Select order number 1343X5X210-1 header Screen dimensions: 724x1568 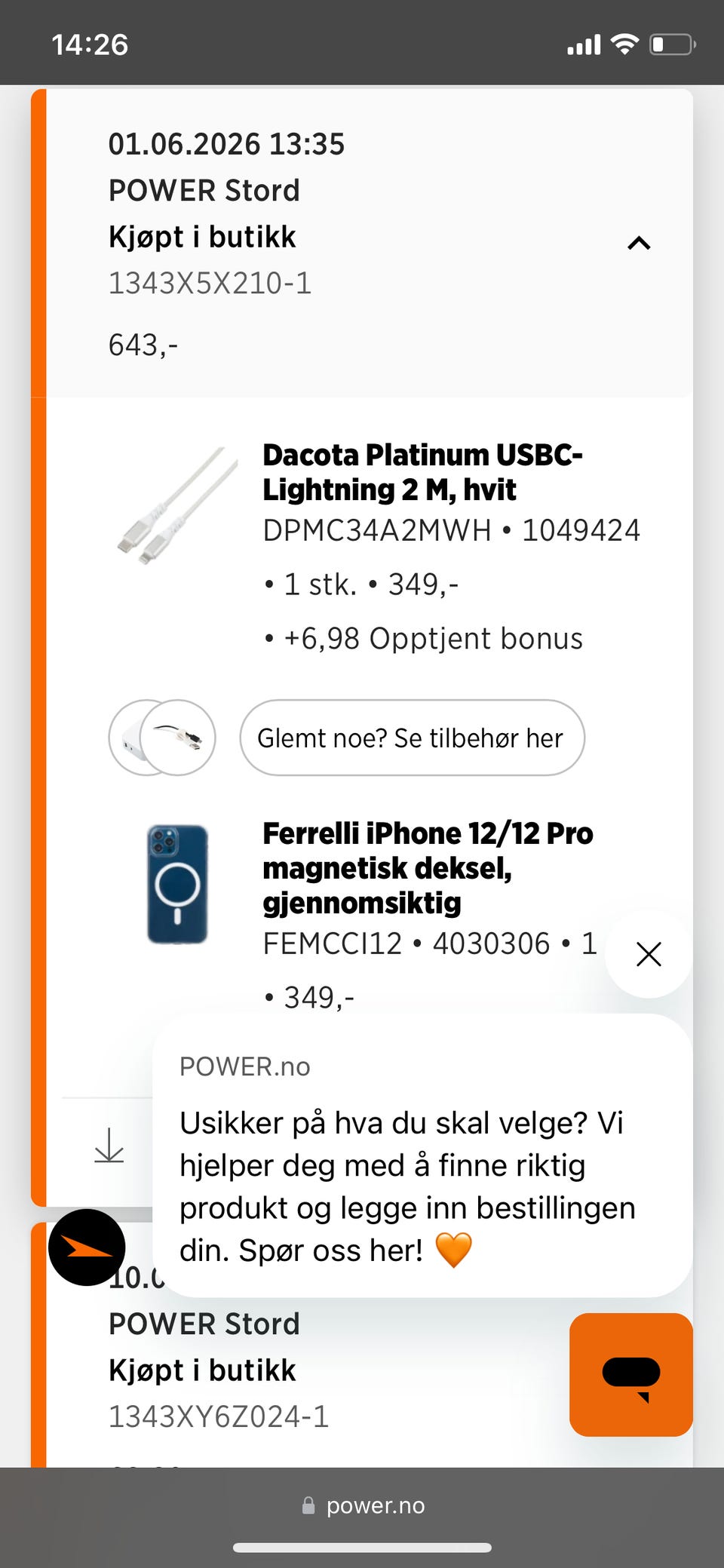tap(210, 284)
